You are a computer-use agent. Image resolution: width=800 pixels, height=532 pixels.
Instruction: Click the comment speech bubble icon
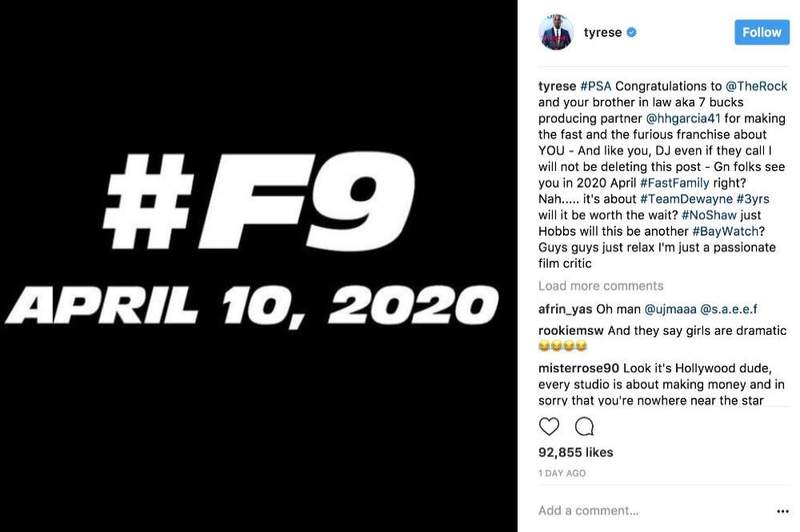pos(584,427)
